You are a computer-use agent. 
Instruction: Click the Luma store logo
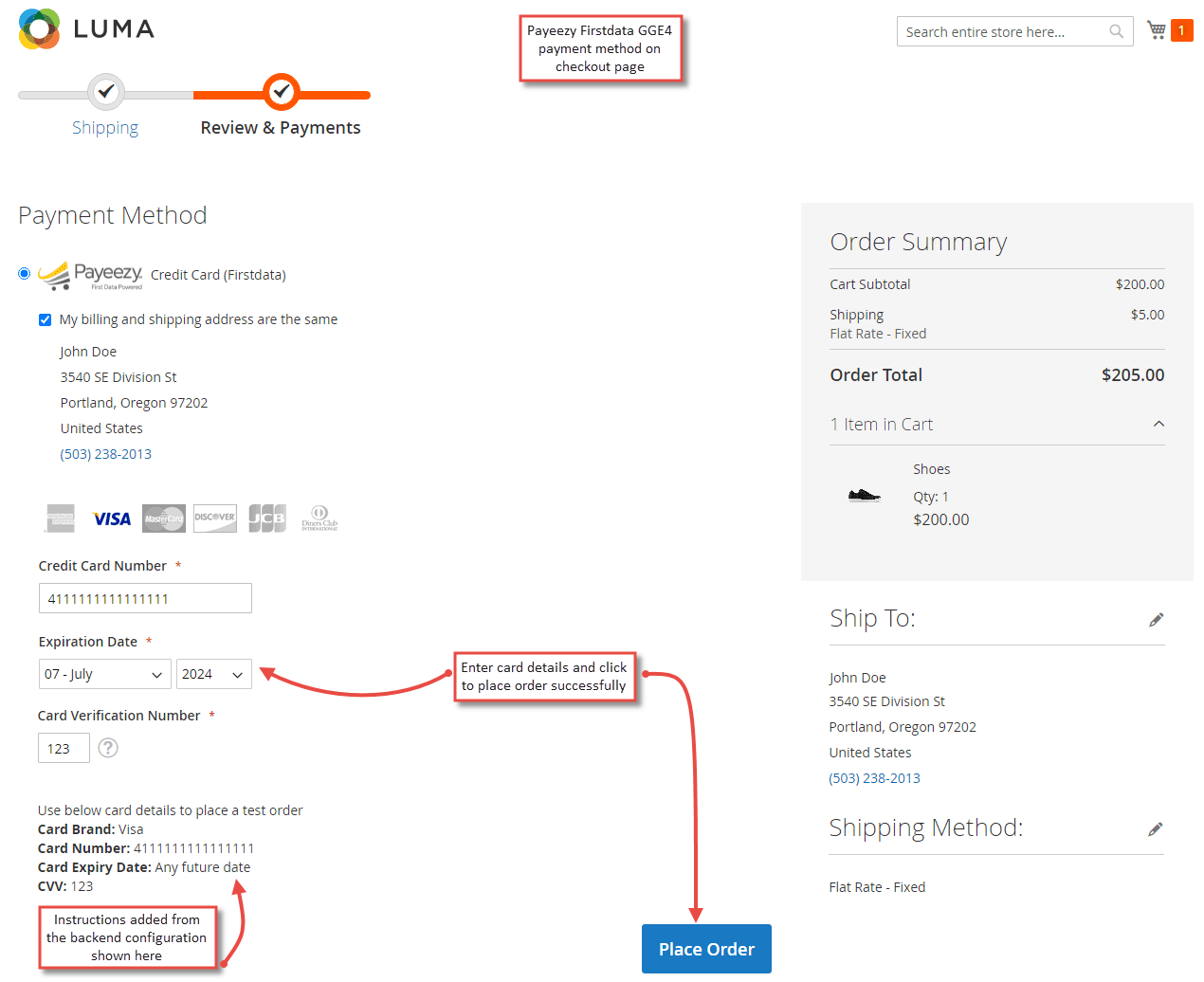(x=85, y=29)
